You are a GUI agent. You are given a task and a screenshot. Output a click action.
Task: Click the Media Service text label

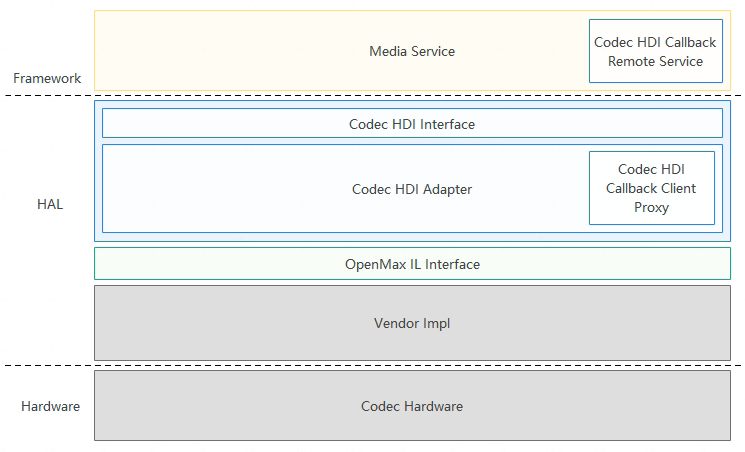412,51
